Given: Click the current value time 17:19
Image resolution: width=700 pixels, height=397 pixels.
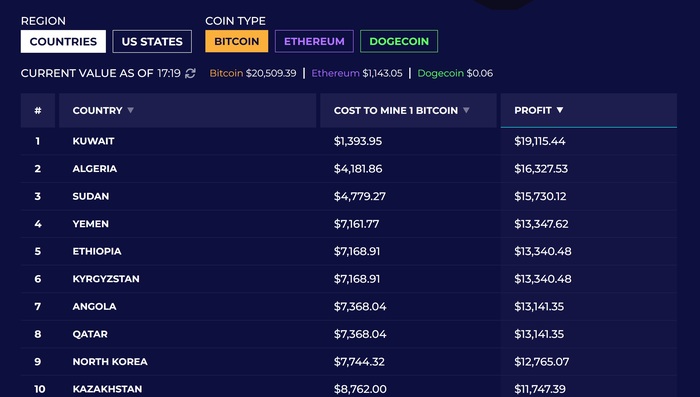Looking at the screenshot, I should [x=169, y=73].
